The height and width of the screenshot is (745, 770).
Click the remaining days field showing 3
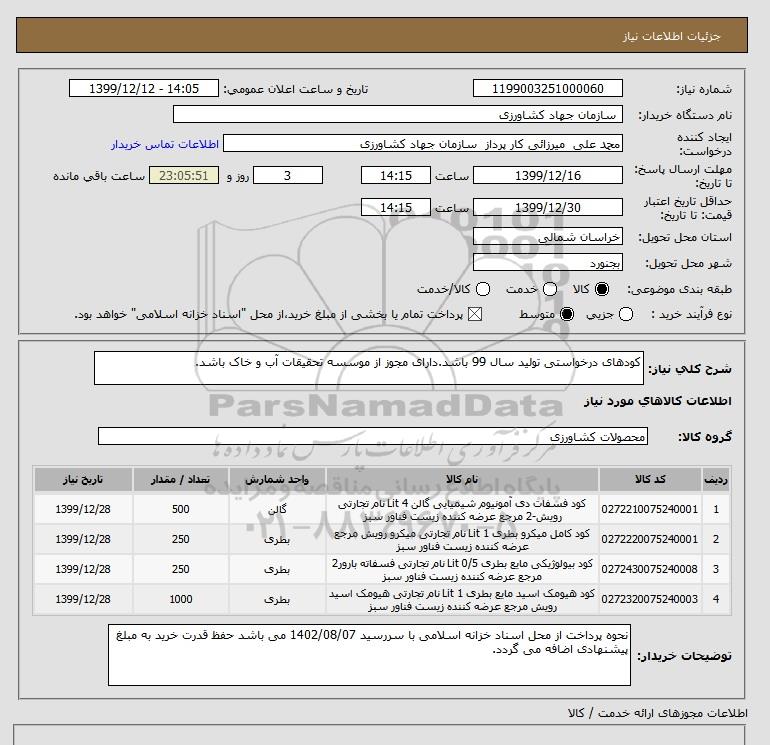[288, 175]
